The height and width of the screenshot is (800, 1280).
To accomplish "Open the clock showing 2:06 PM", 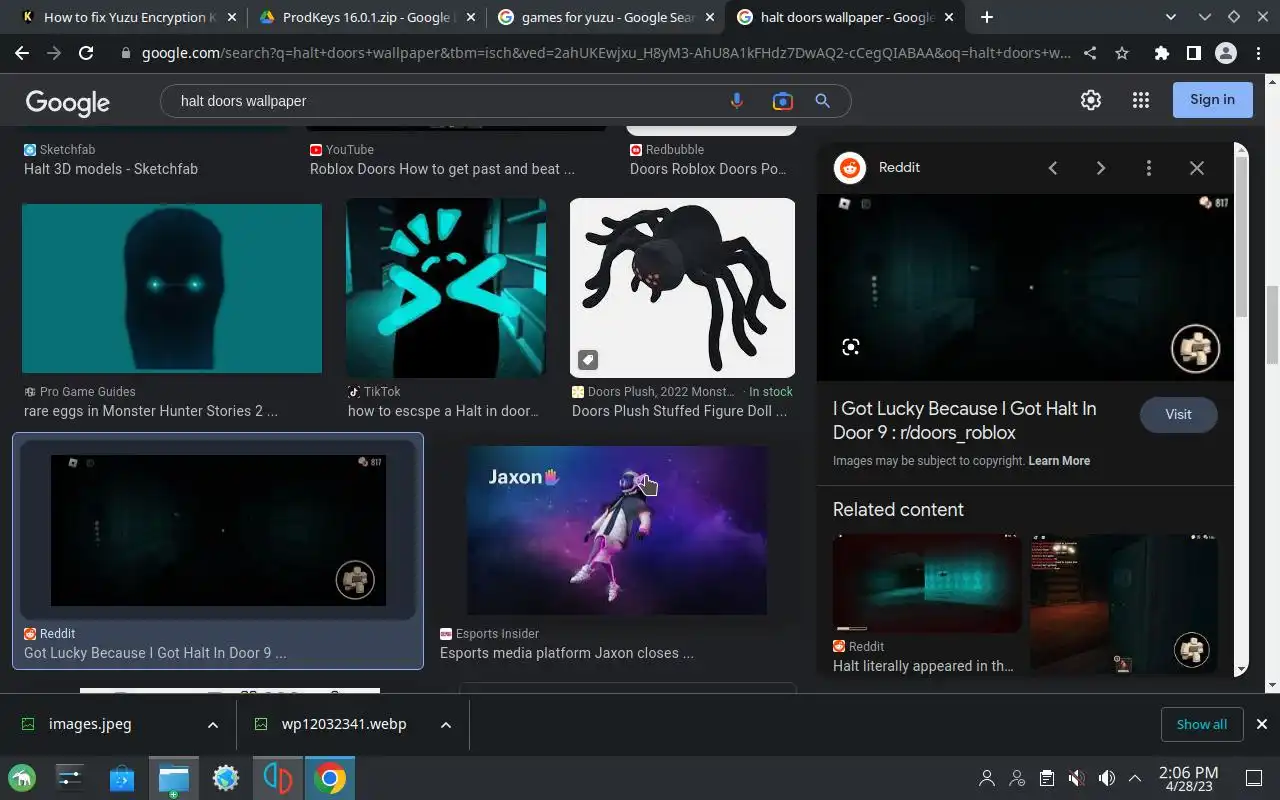I will [x=1188, y=778].
